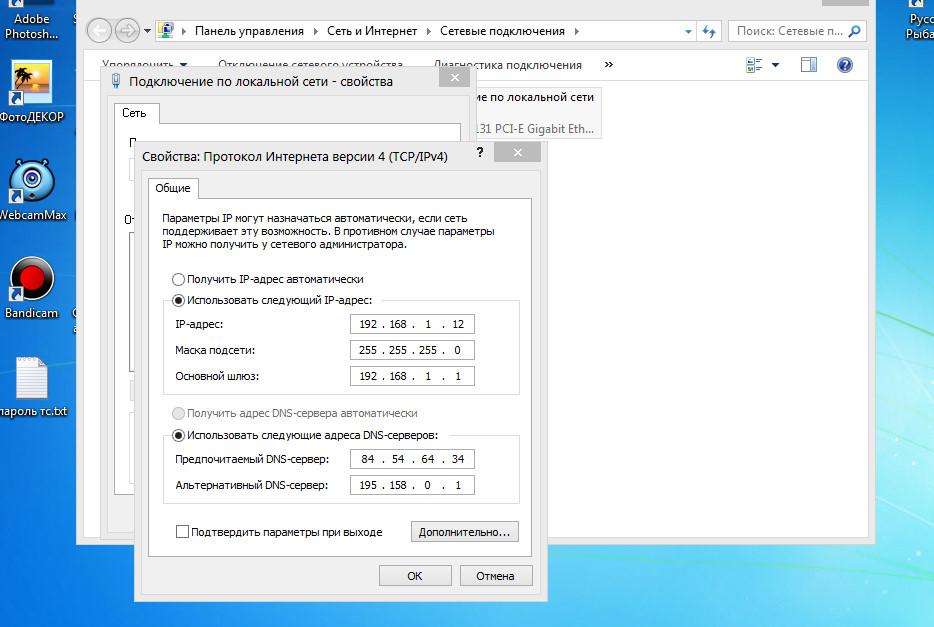
Task: Open the пароль тс.txt file icon
Action: 31,380
